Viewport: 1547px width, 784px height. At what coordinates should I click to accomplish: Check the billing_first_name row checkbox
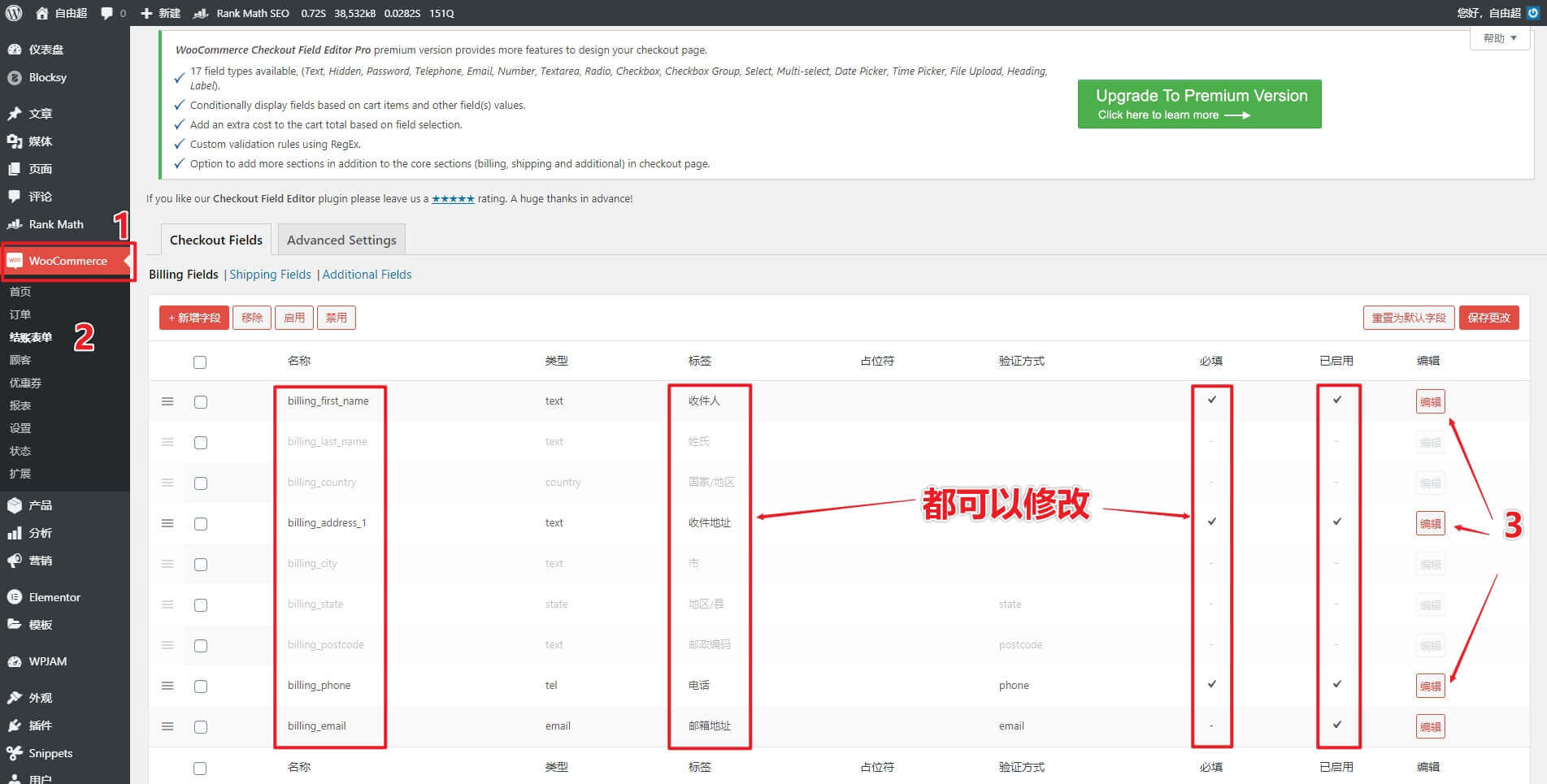click(201, 402)
